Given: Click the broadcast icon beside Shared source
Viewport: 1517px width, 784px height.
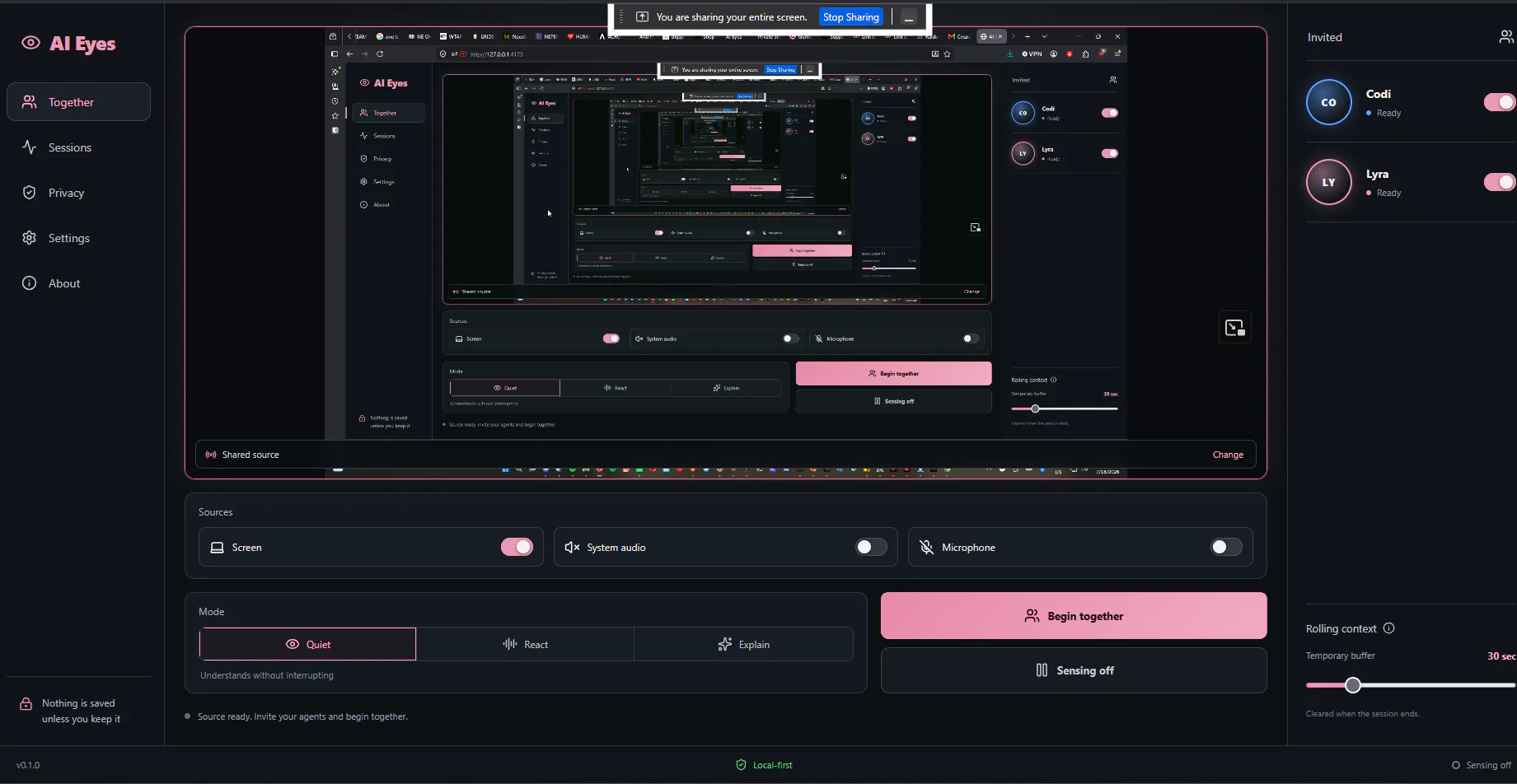Looking at the screenshot, I should (211, 455).
